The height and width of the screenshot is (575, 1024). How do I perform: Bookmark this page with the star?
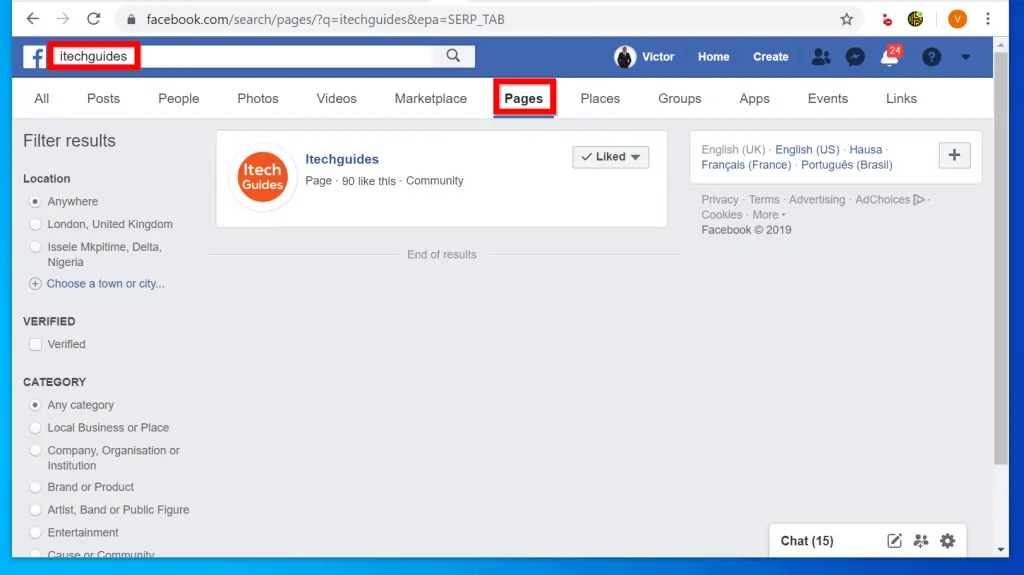coord(846,19)
